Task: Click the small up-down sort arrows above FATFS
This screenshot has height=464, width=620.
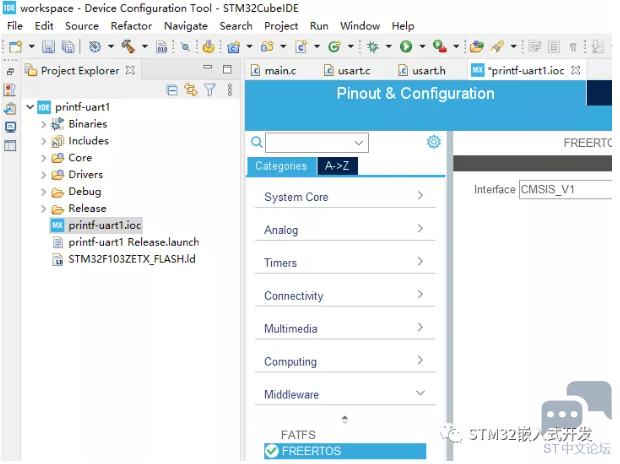Action: pyautogui.click(x=345, y=420)
